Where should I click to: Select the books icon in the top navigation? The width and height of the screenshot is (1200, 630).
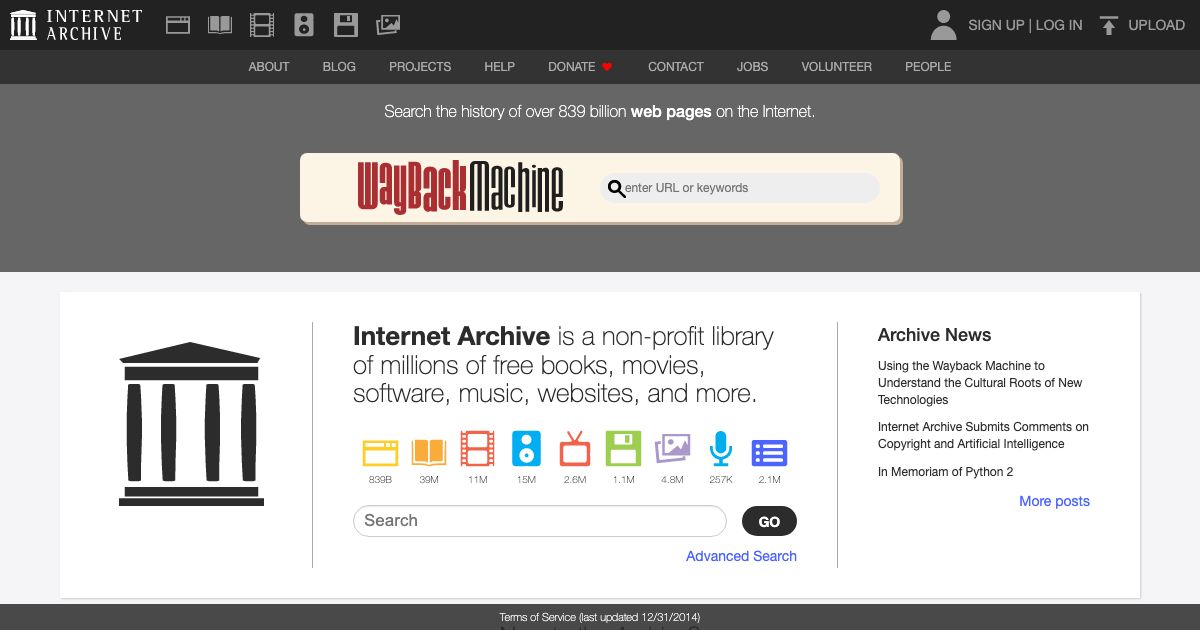coord(219,24)
